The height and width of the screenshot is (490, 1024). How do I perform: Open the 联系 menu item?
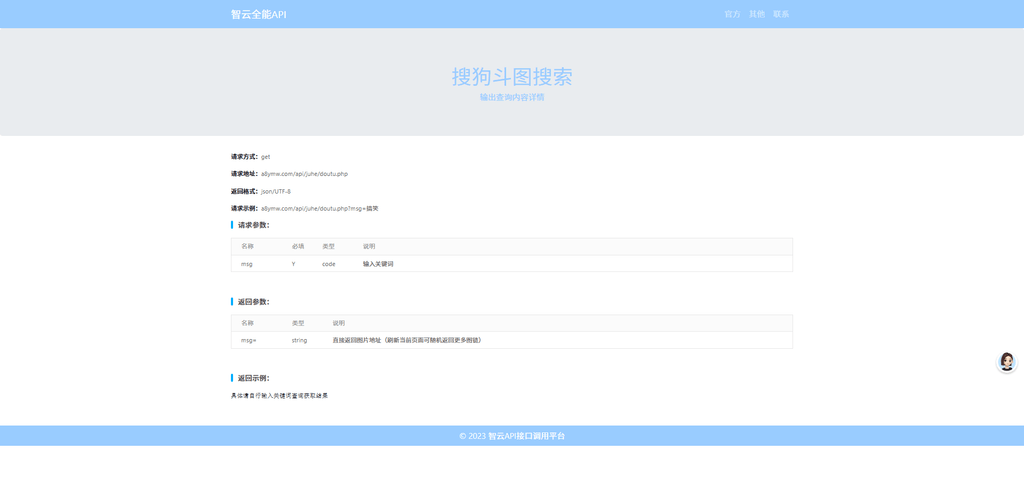pyautogui.click(x=781, y=14)
